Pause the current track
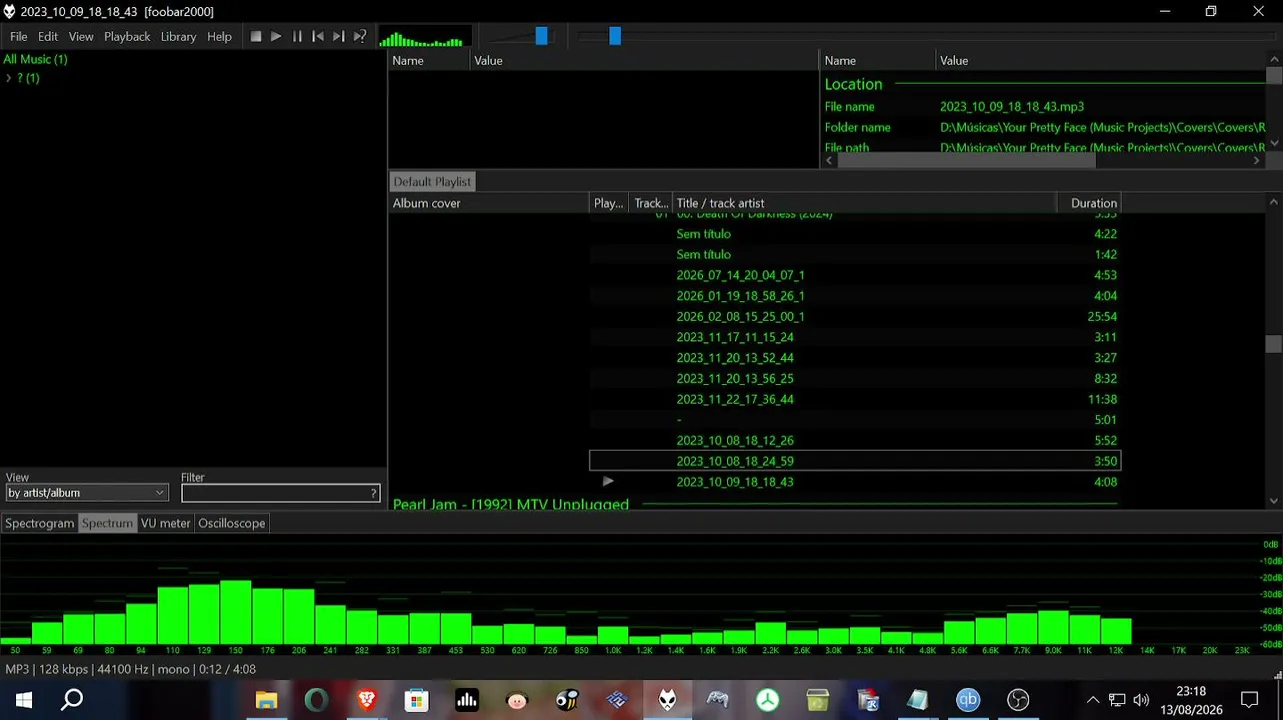The height and width of the screenshot is (720, 1283). (x=297, y=37)
